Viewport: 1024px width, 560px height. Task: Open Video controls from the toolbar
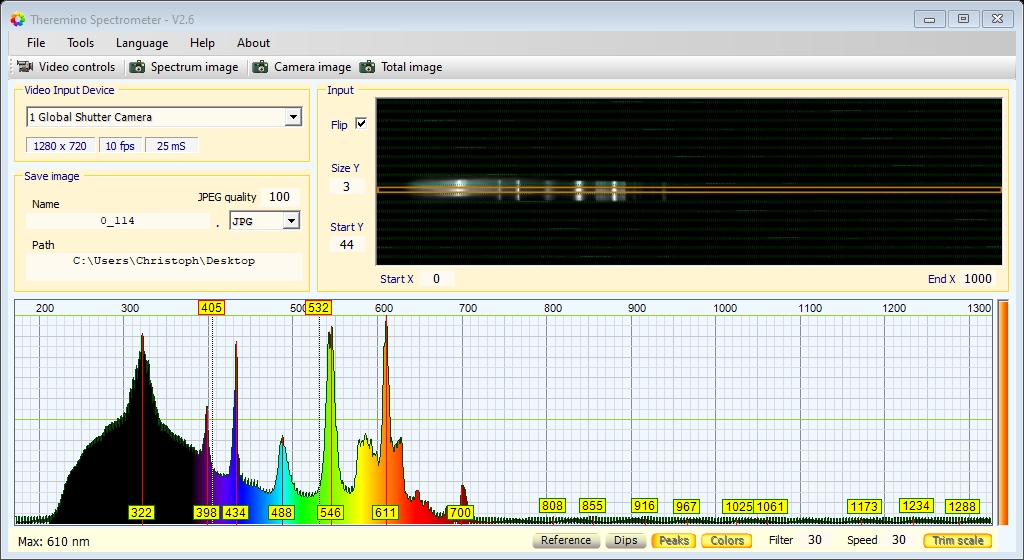(x=66, y=67)
